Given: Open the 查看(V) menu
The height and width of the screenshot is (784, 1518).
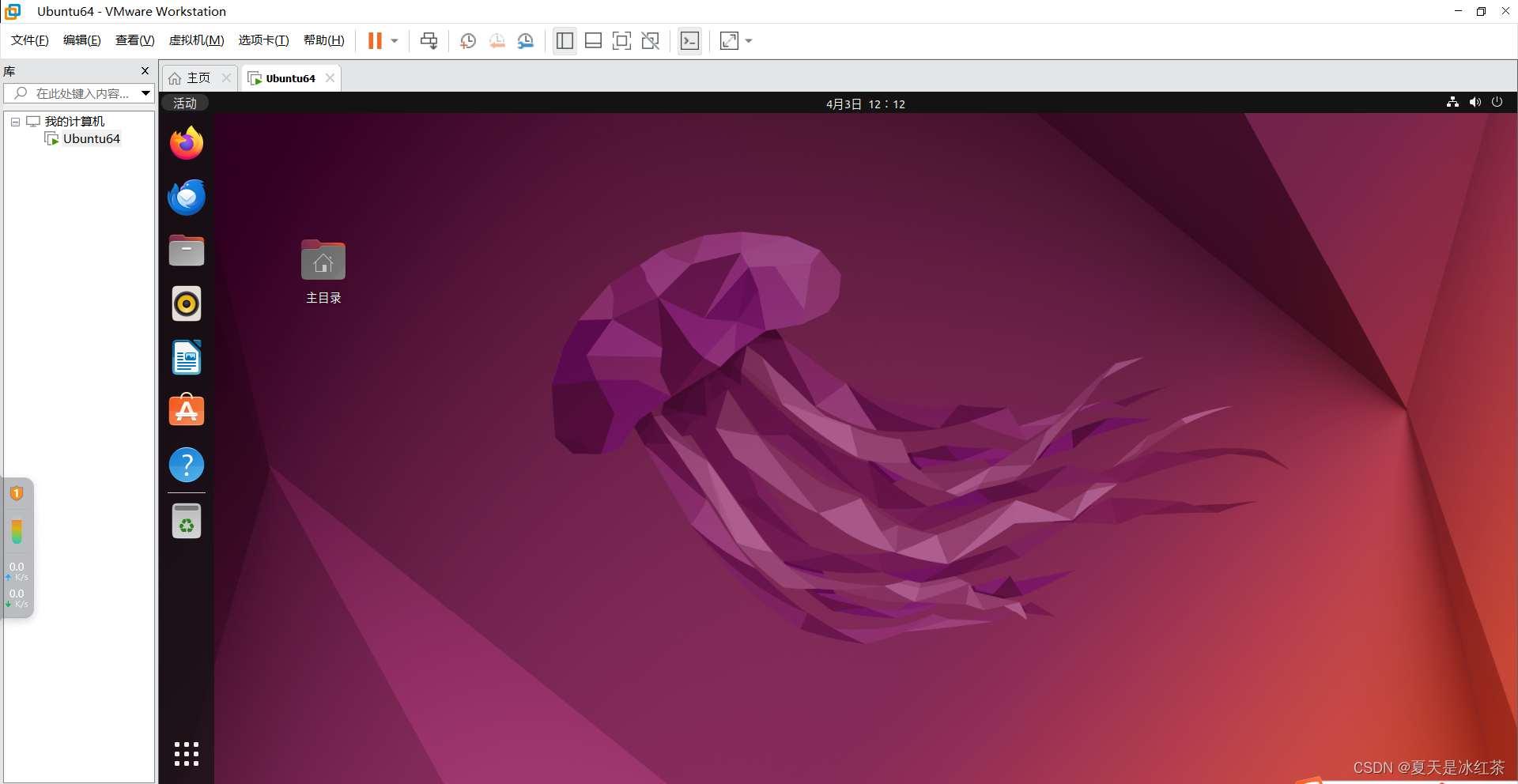Looking at the screenshot, I should (135, 40).
